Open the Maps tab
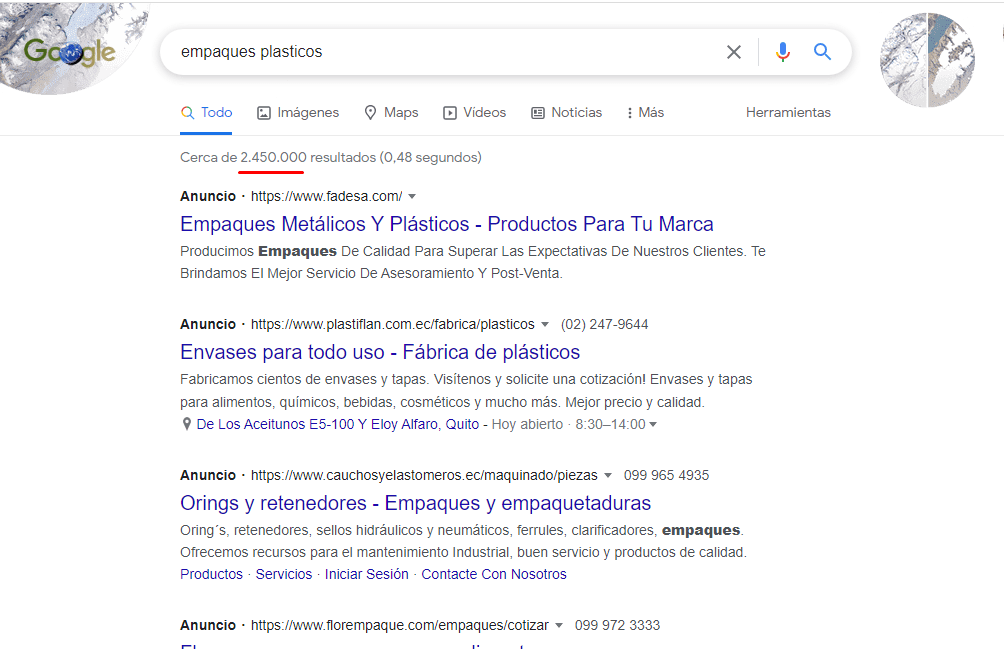Image resolution: width=1004 pixels, height=649 pixels. pyautogui.click(x=391, y=113)
